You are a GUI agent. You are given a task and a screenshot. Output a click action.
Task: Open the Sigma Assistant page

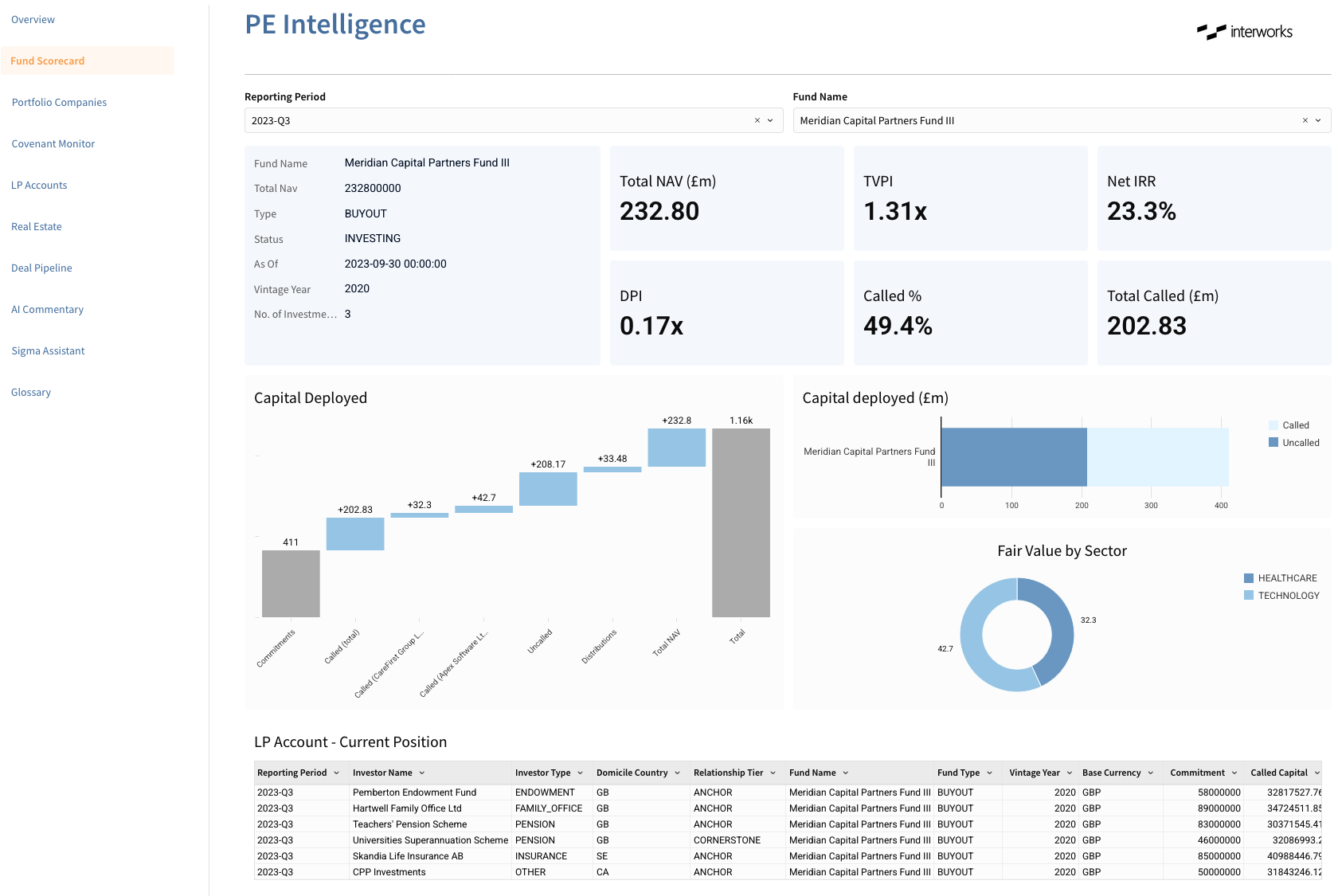[48, 350]
